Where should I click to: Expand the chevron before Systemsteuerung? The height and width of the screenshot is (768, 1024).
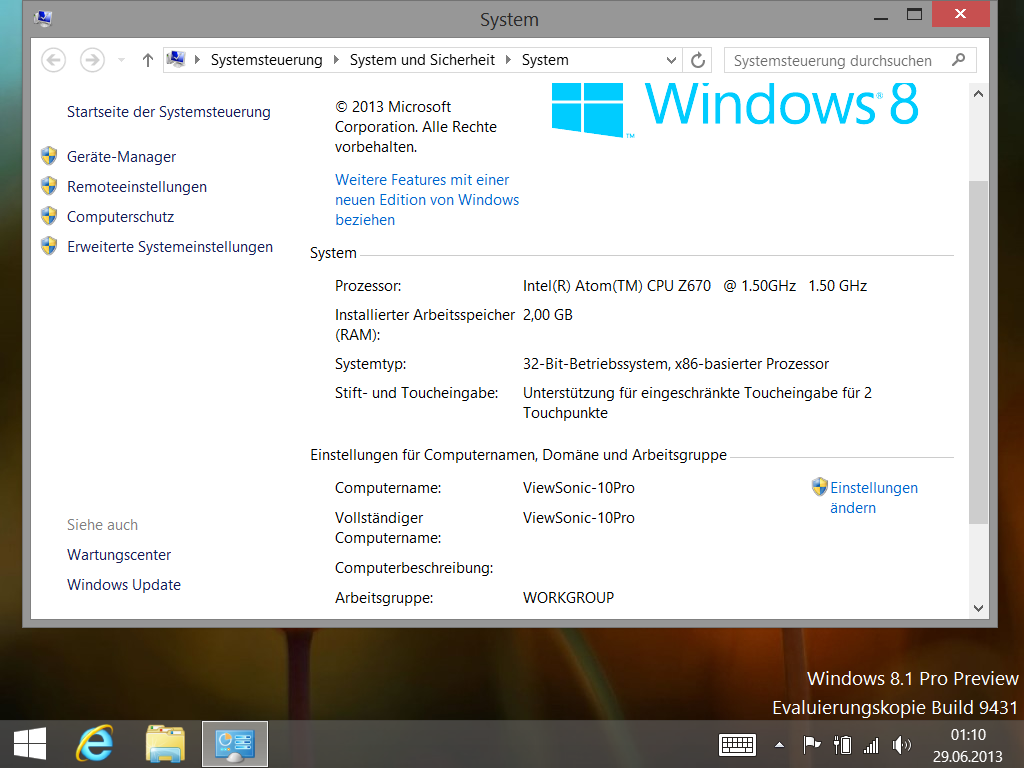click(x=197, y=60)
